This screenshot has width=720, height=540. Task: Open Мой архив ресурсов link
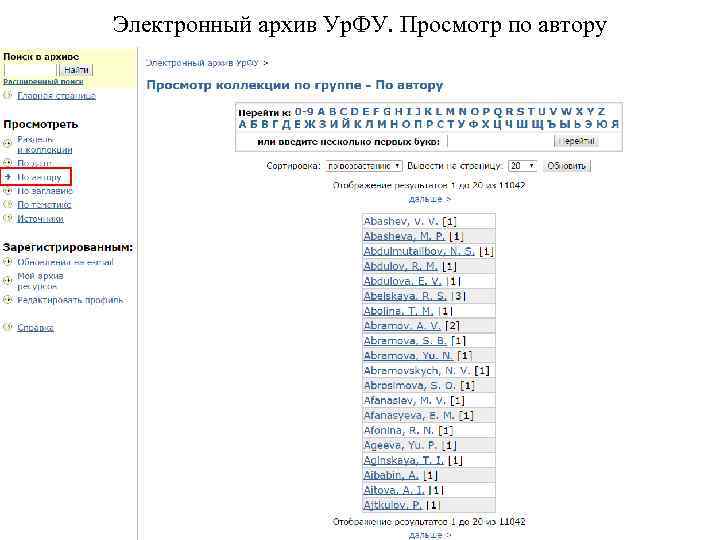click(40, 281)
